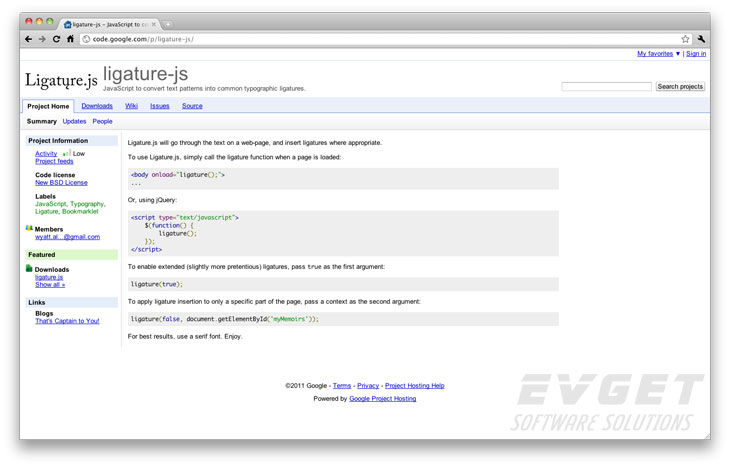Screen dimensions: 730x467
Task: Click the jQuery script code block
Action: [x=343, y=233]
